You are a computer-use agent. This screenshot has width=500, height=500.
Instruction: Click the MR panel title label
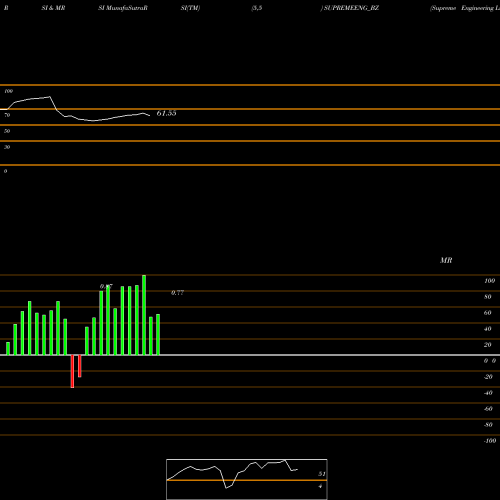click(446, 260)
